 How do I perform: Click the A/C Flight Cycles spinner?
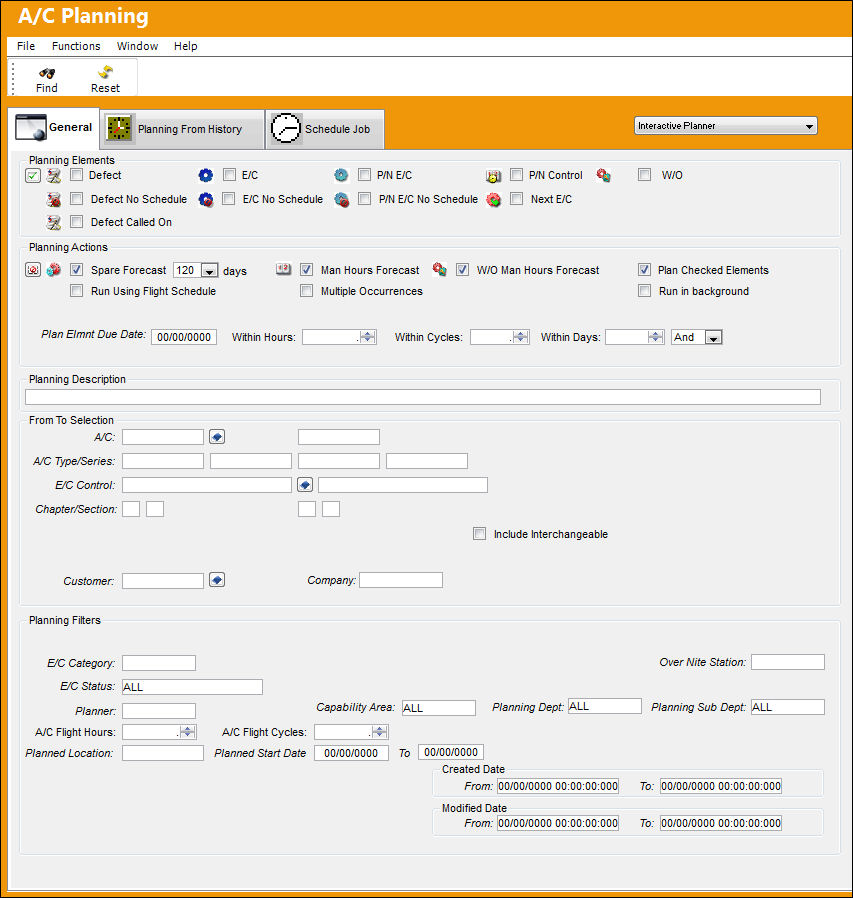[380, 731]
